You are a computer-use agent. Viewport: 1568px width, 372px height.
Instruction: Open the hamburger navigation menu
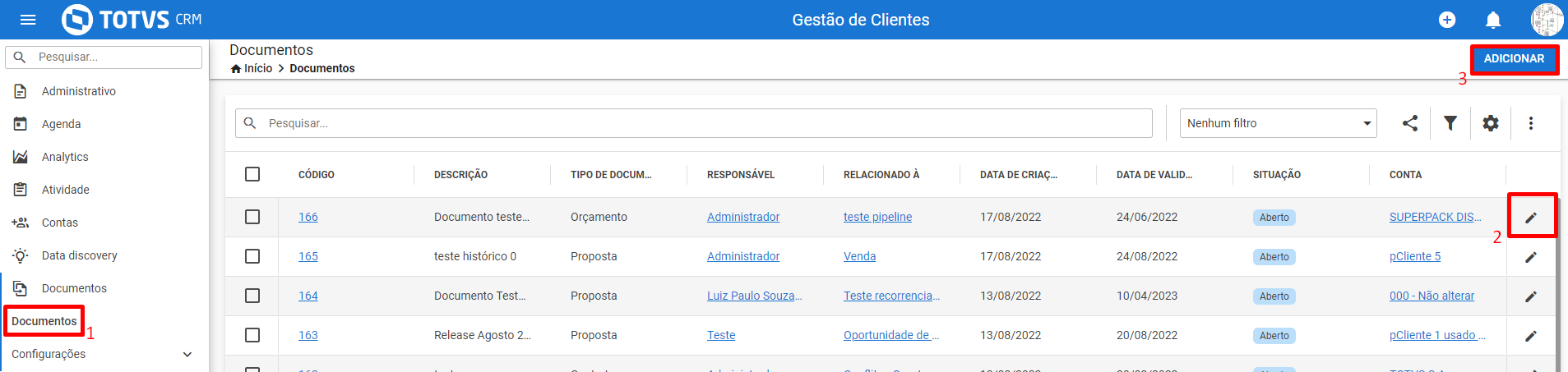tap(28, 20)
